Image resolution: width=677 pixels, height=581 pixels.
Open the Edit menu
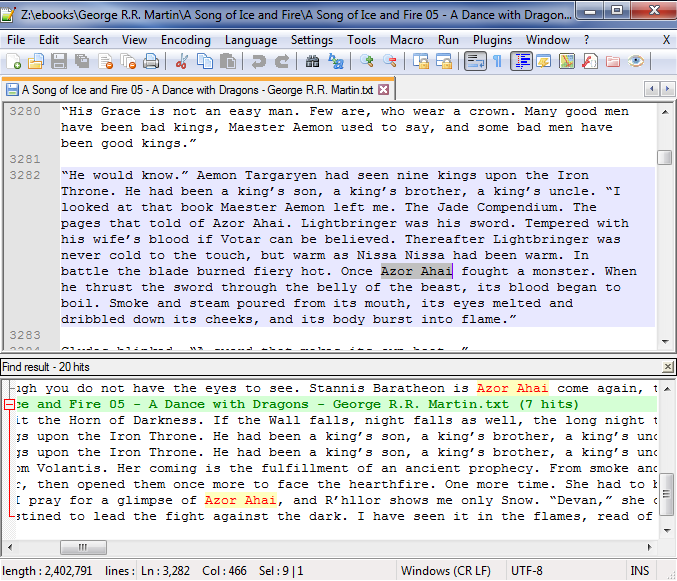[x=49, y=40]
